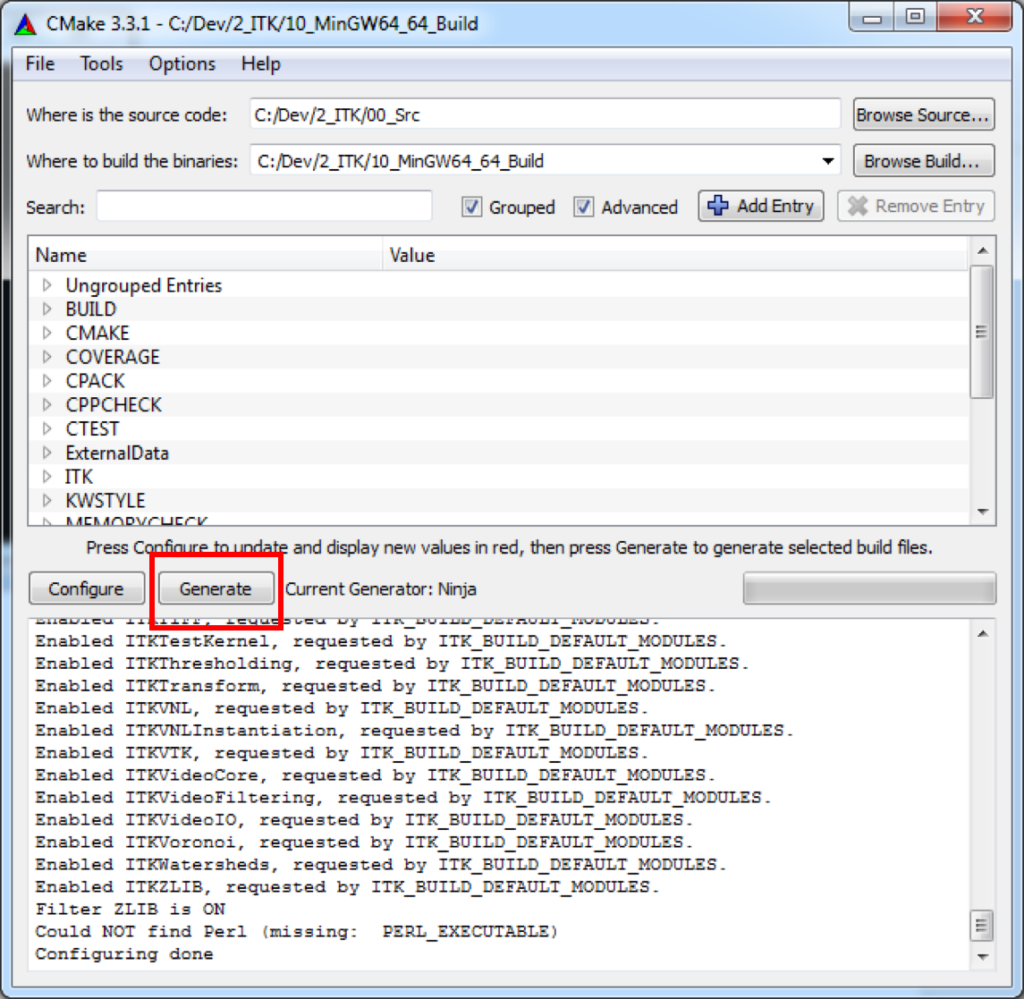Open the Tools menu
Viewport: 1024px width, 999px height.
coord(100,63)
